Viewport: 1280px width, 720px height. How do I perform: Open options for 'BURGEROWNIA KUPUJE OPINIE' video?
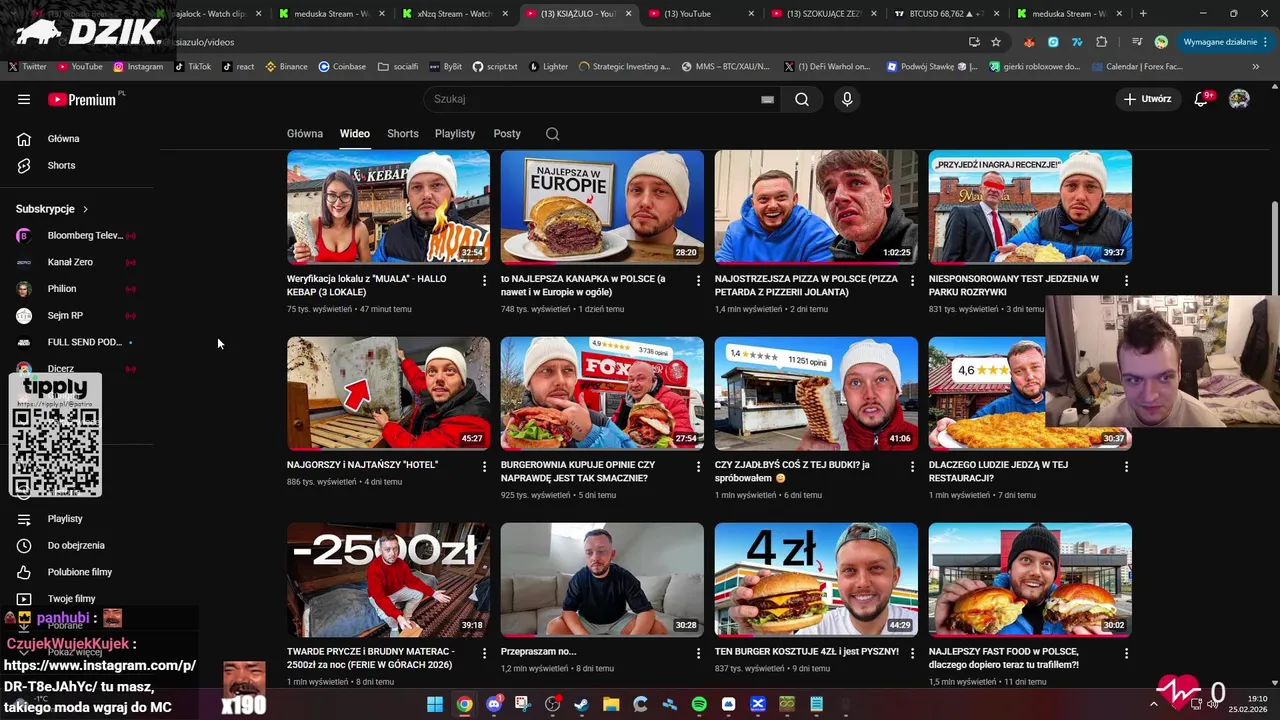[x=698, y=467]
